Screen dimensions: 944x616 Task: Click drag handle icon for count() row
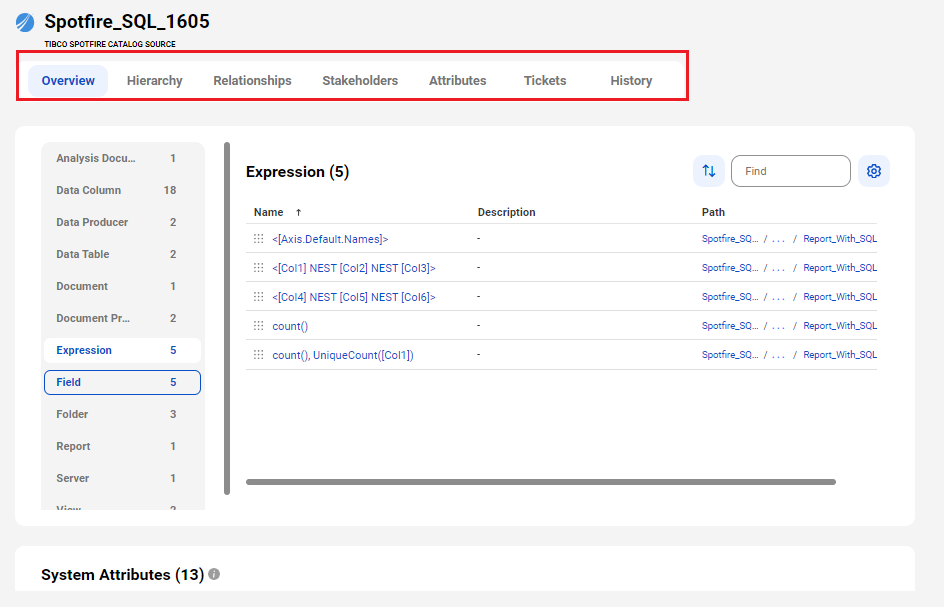click(x=258, y=325)
